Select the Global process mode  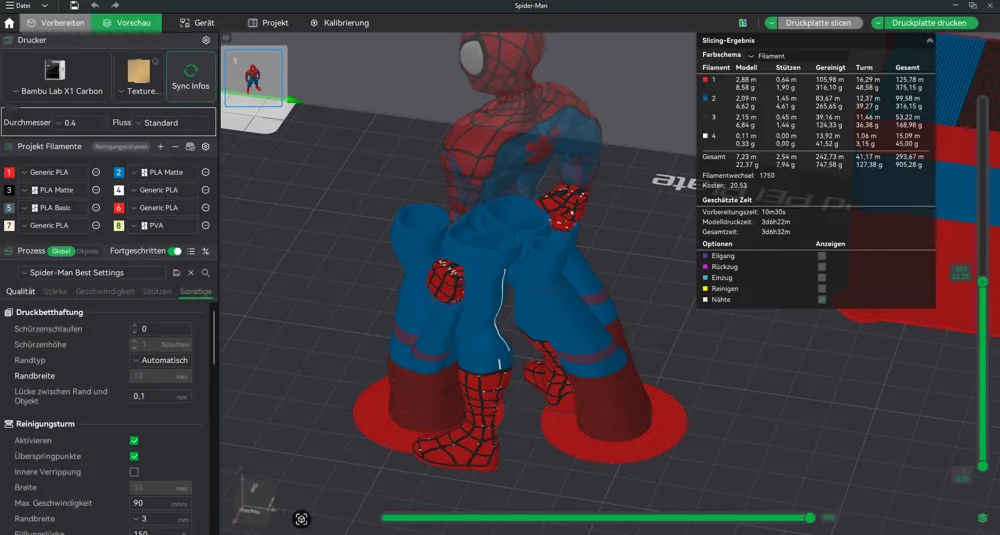click(61, 251)
